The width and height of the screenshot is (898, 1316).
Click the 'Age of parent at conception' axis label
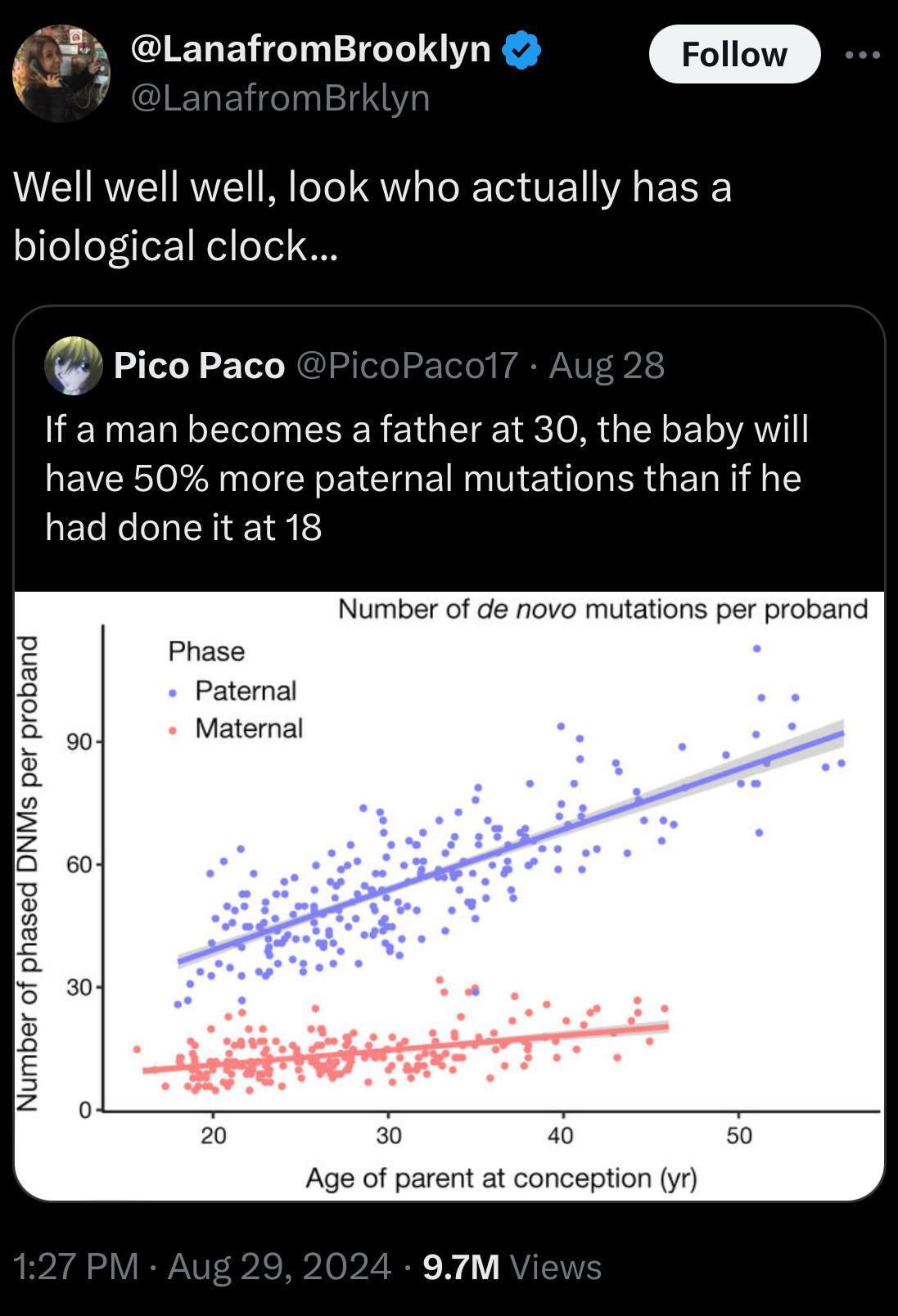pyautogui.click(x=501, y=1179)
